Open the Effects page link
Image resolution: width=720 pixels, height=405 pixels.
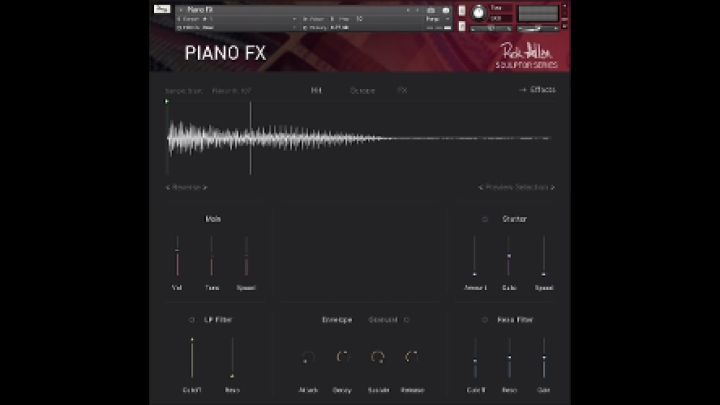(537, 90)
